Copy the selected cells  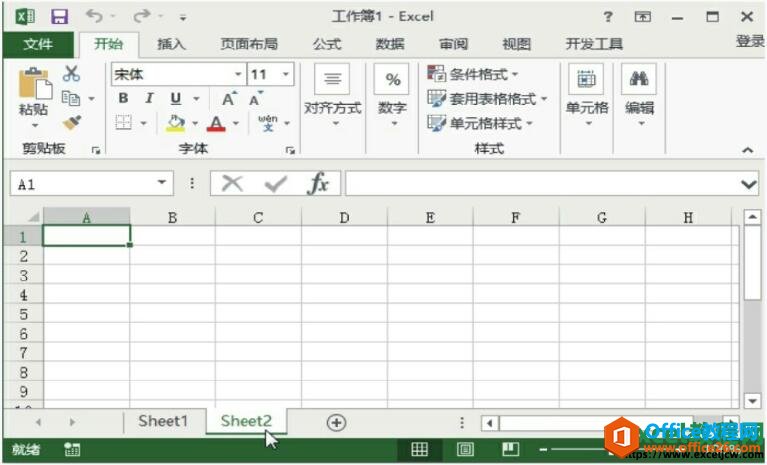pyautogui.click(x=71, y=98)
